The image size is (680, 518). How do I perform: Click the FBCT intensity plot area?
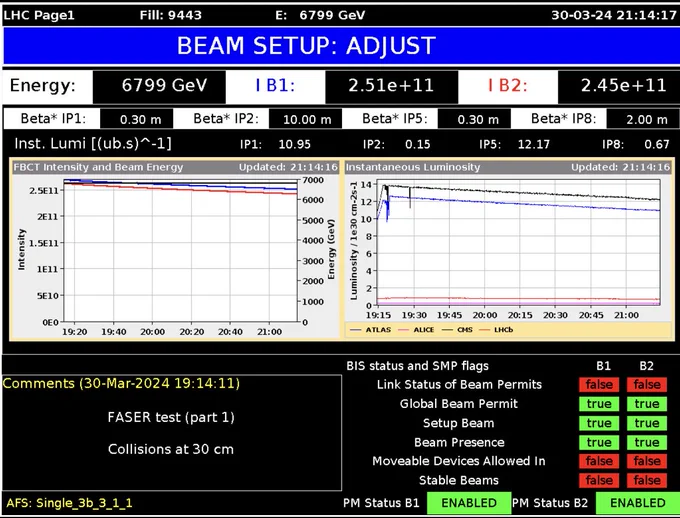[181, 250]
